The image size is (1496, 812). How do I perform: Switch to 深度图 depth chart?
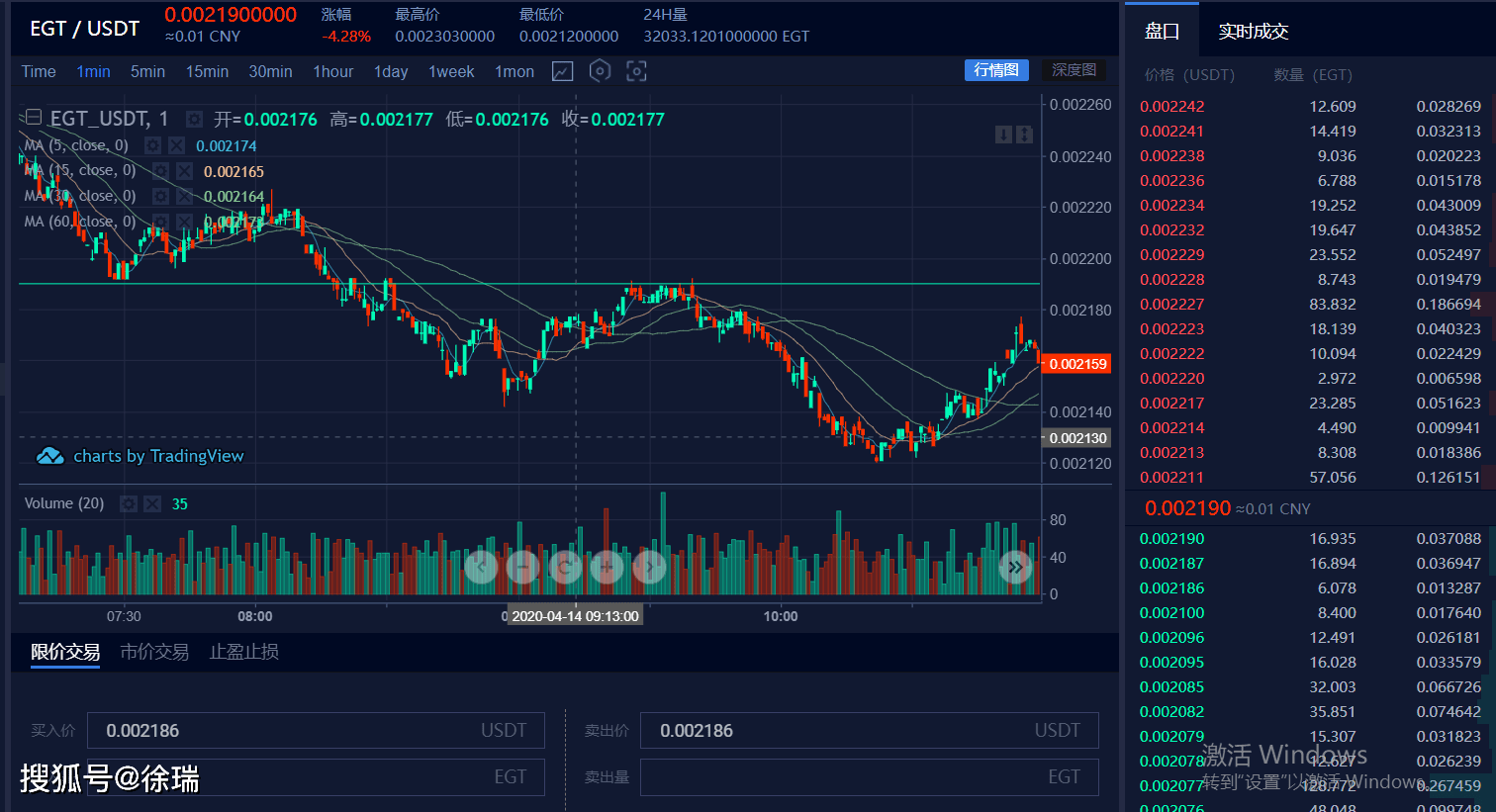[x=1074, y=70]
